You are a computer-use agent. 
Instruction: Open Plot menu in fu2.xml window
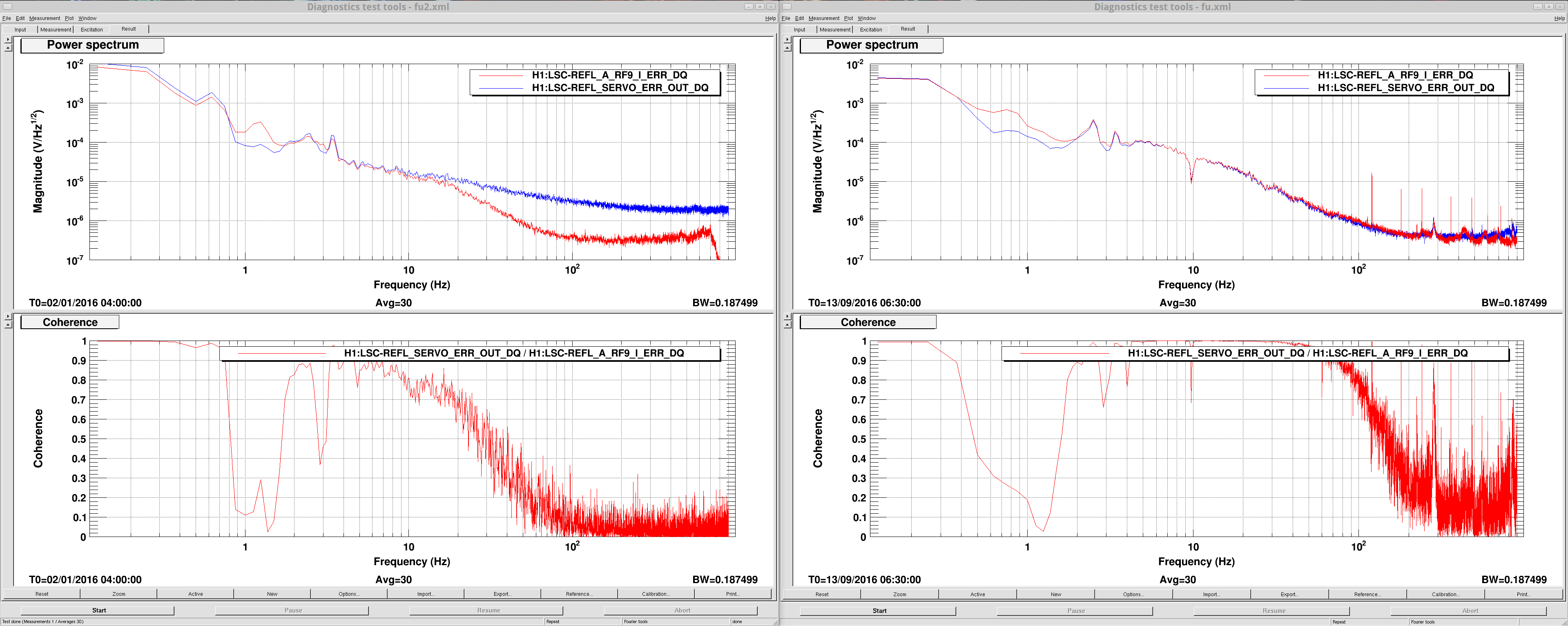click(69, 18)
